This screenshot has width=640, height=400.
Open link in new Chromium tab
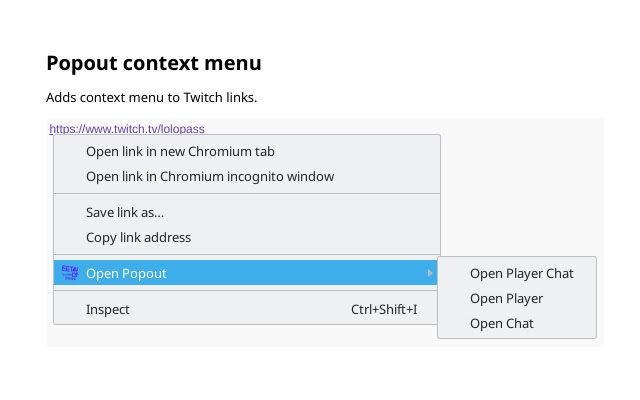click(x=180, y=152)
